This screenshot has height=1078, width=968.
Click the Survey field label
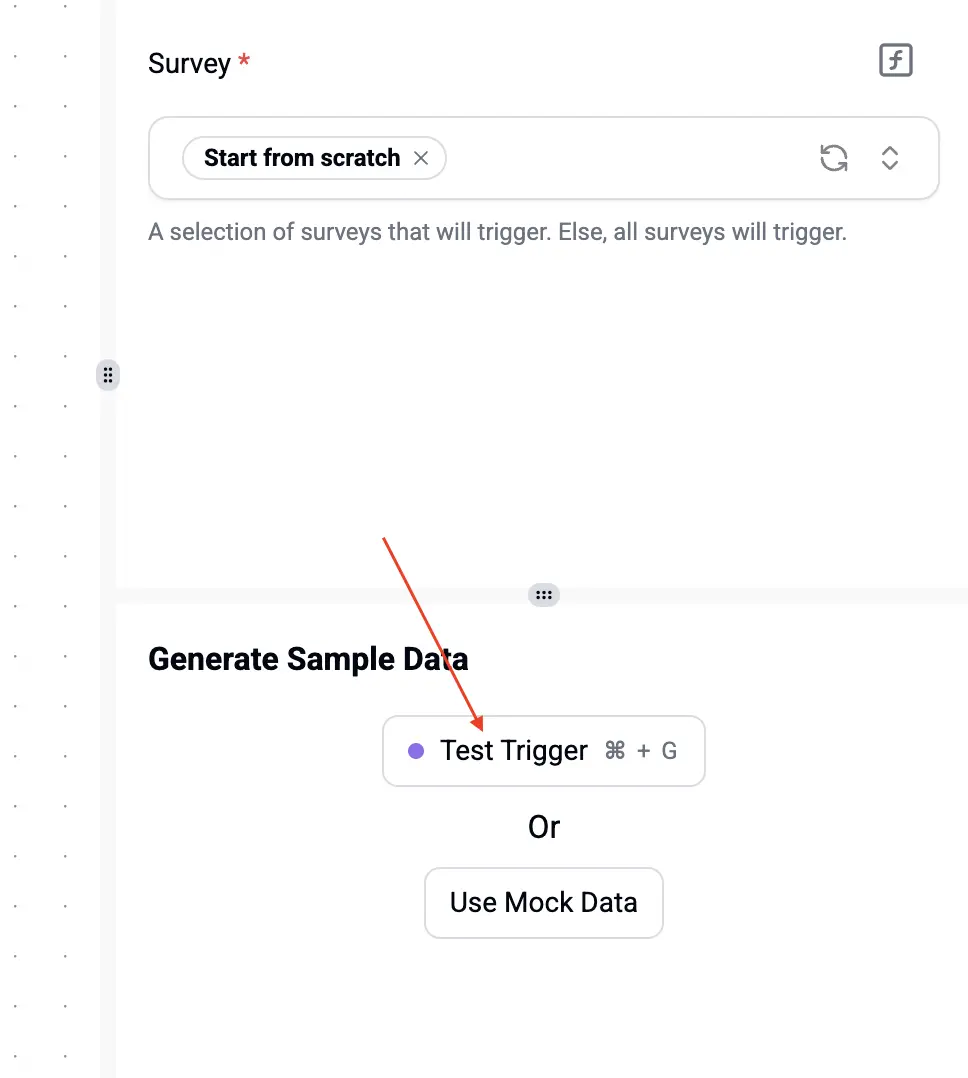189,64
